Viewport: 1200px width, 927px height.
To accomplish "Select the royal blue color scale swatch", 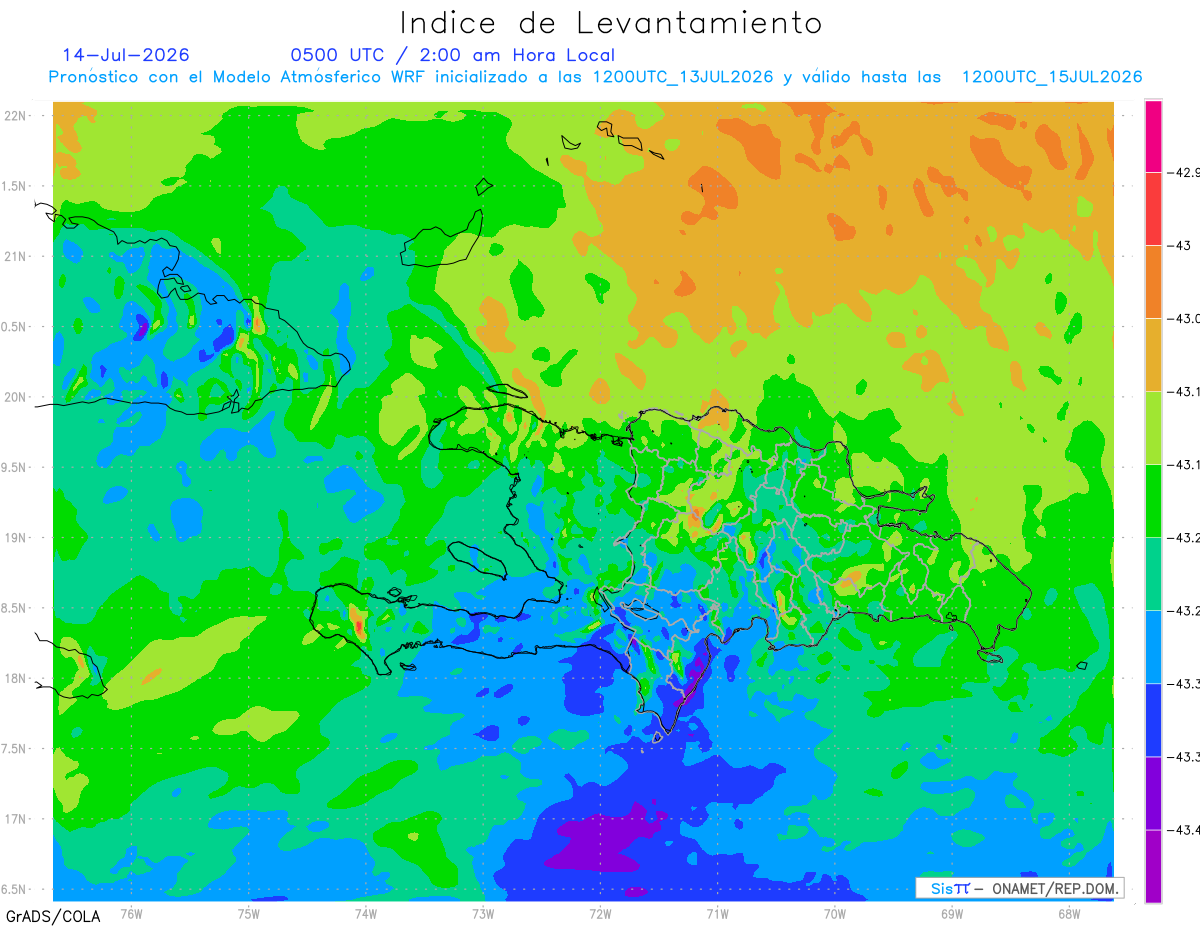I will click(x=1153, y=720).
